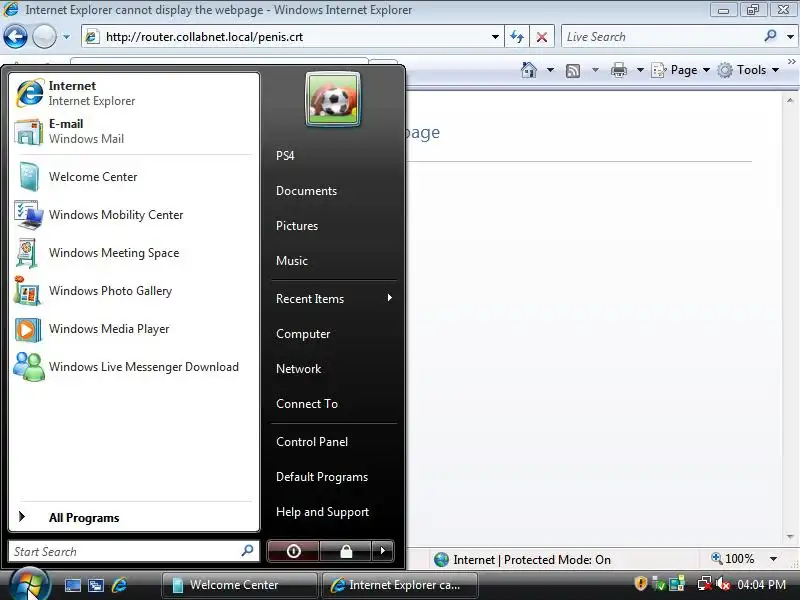Click the taskbar clock 04:04 PM
The height and width of the screenshot is (600, 800).
761,584
